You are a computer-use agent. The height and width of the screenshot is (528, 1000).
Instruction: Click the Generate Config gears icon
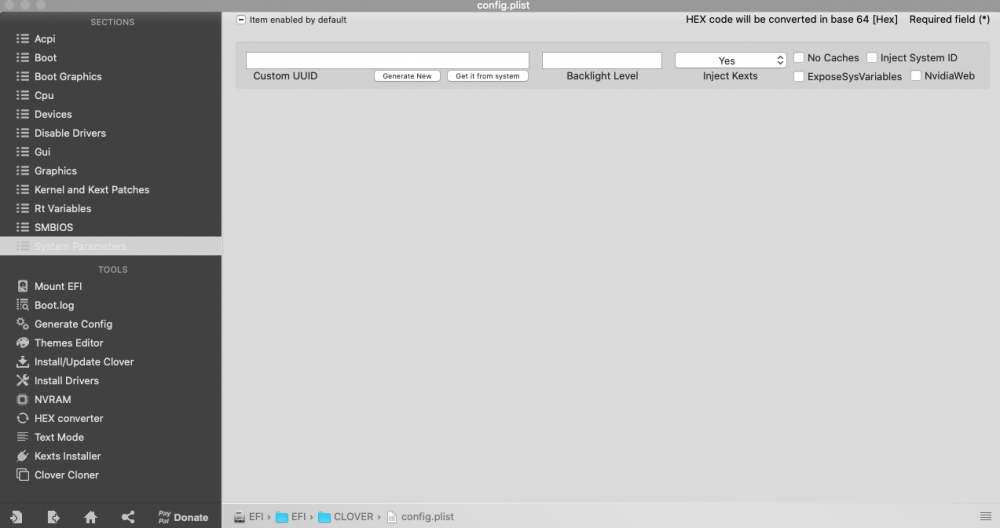coord(22,324)
